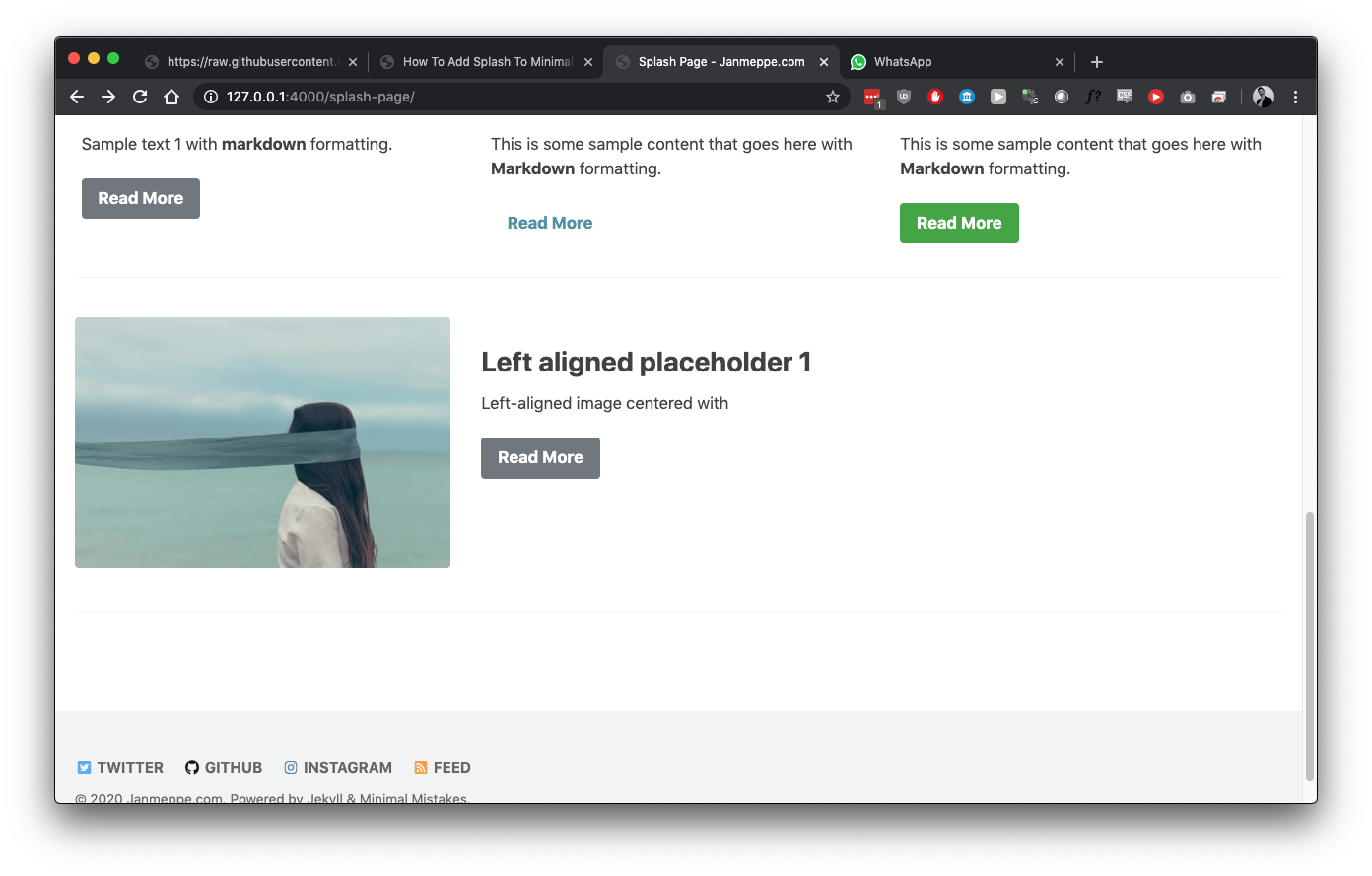This screenshot has width=1372, height=876.
Task: Click the blindfolded woman image
Action: pyautogui.click(x=262, y=442)
